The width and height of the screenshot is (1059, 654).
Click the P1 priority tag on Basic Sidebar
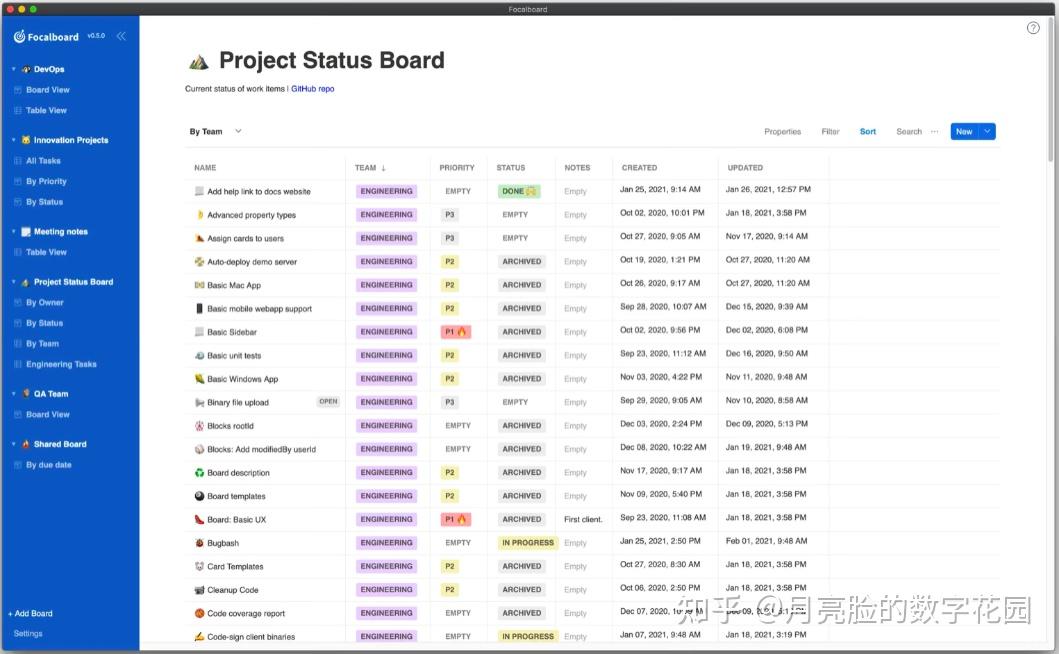click(x=455, y=332)
